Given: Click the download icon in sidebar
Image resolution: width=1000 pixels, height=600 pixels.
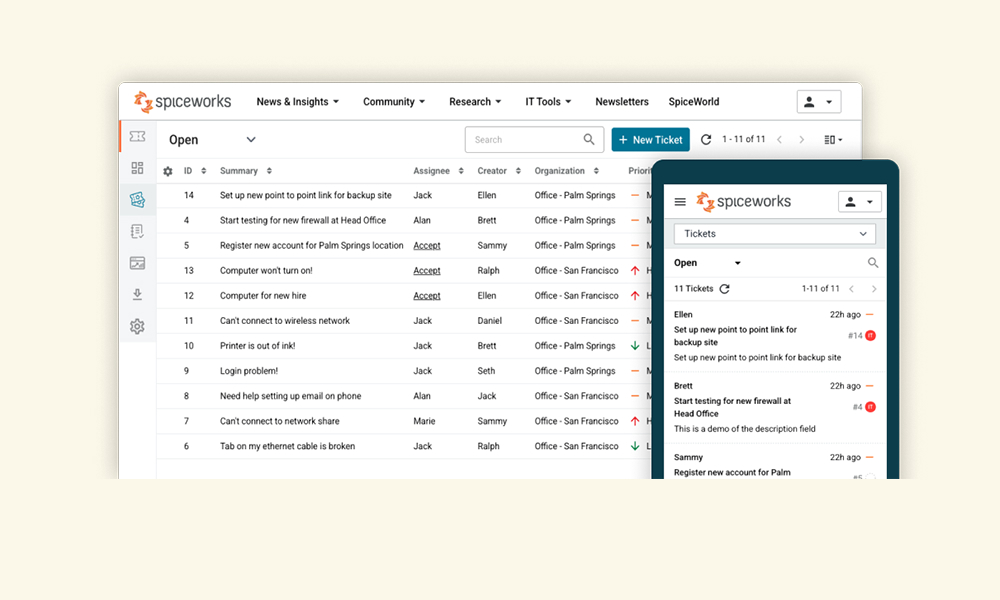Looking at the screenshot, I should pos(137,294).
